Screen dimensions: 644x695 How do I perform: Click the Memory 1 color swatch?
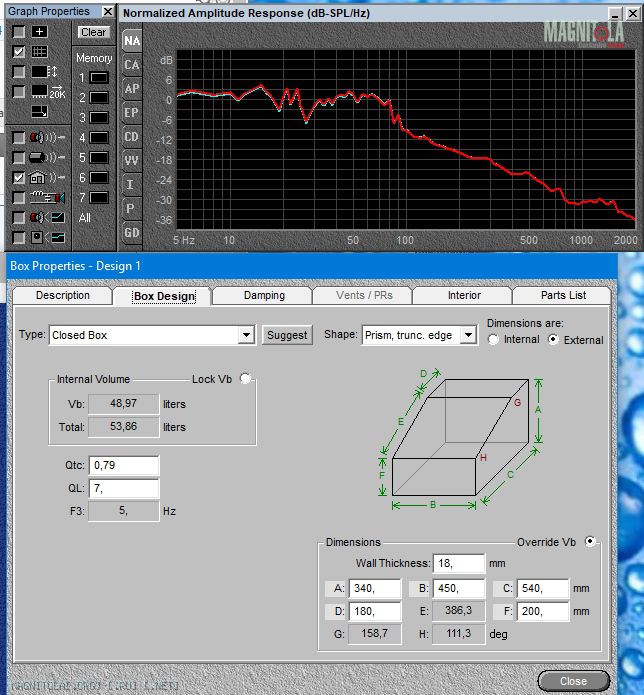[99, 78]
